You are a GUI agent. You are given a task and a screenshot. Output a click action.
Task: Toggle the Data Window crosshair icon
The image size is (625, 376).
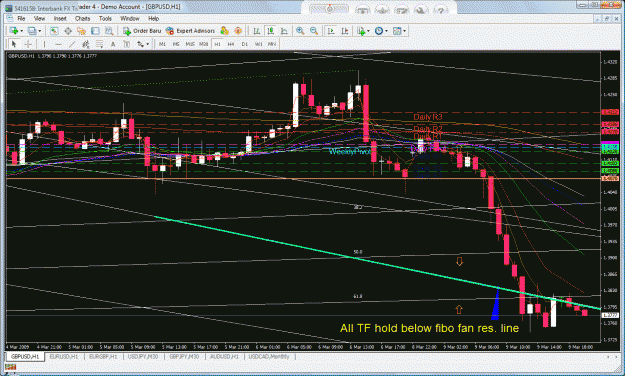tap(68, 31)
